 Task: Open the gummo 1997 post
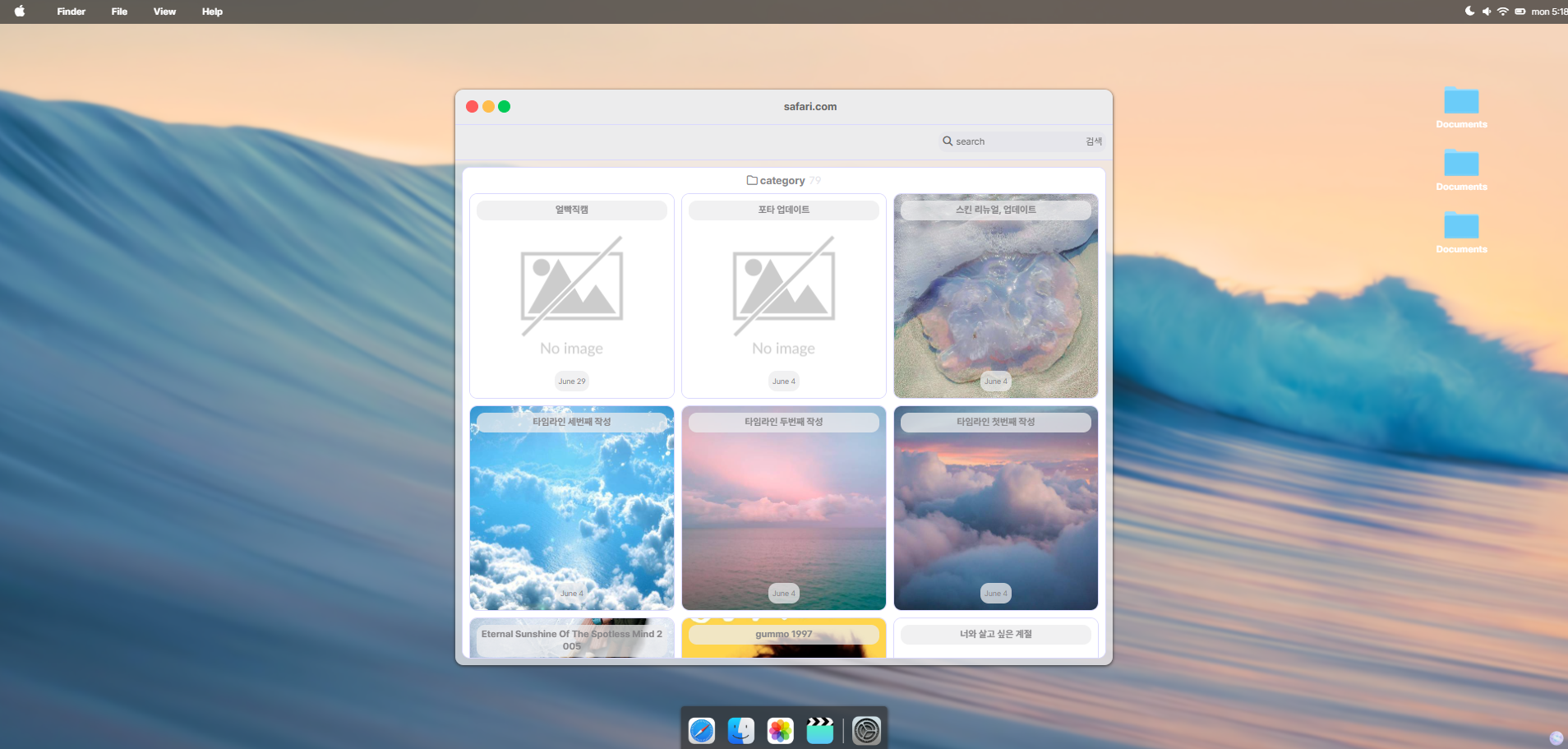coord(784,634)
